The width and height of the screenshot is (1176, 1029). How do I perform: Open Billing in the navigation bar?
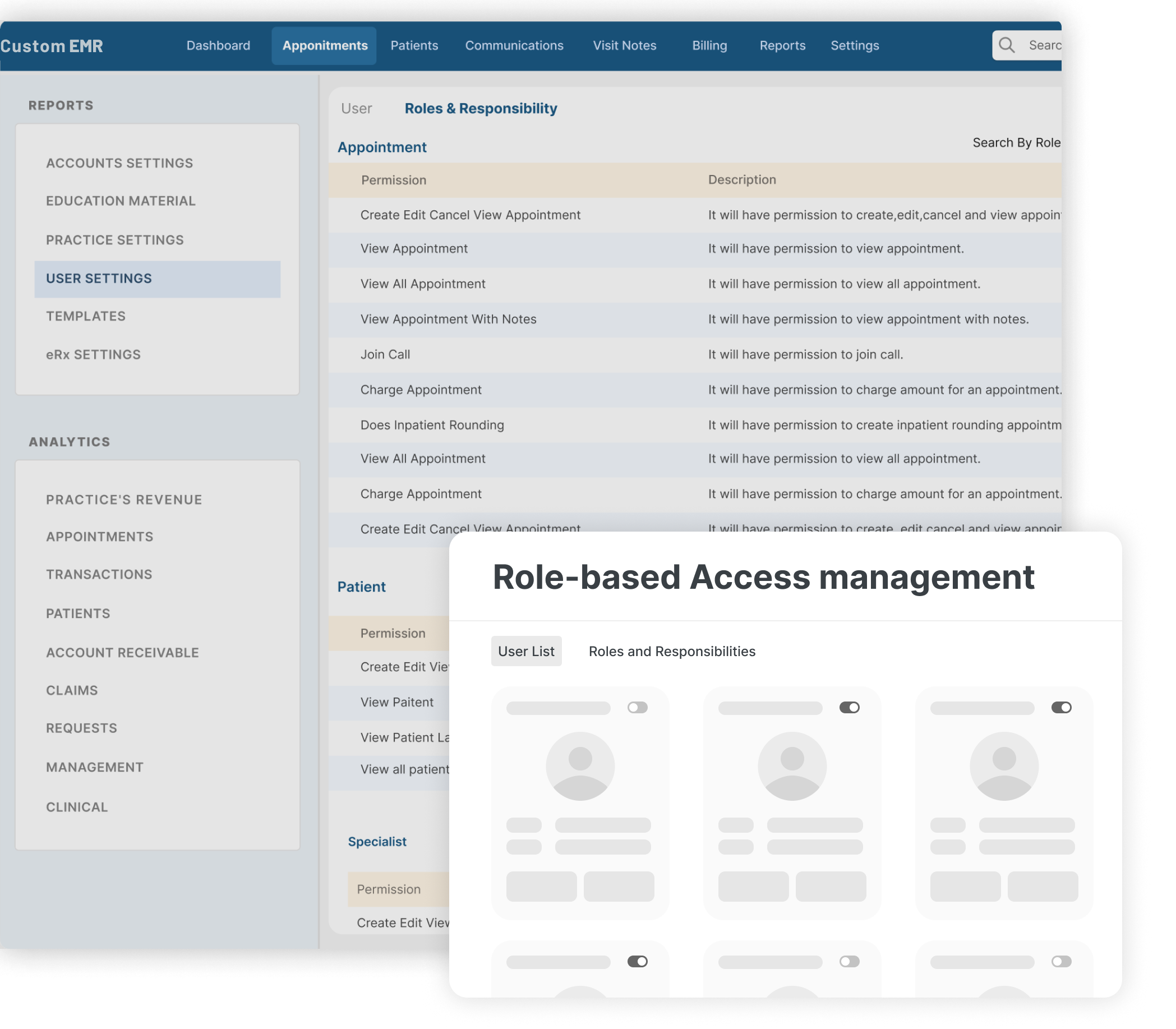[709, 45]
